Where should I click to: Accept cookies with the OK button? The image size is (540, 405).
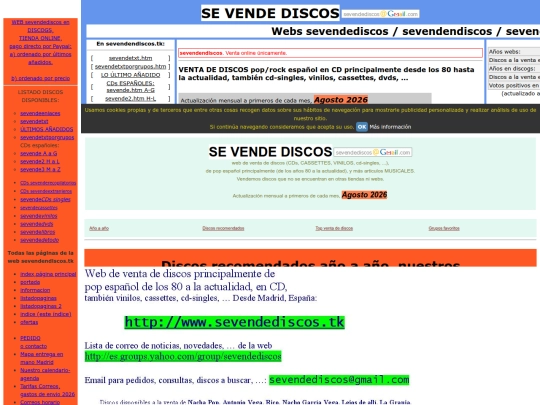tap(362, 127)
